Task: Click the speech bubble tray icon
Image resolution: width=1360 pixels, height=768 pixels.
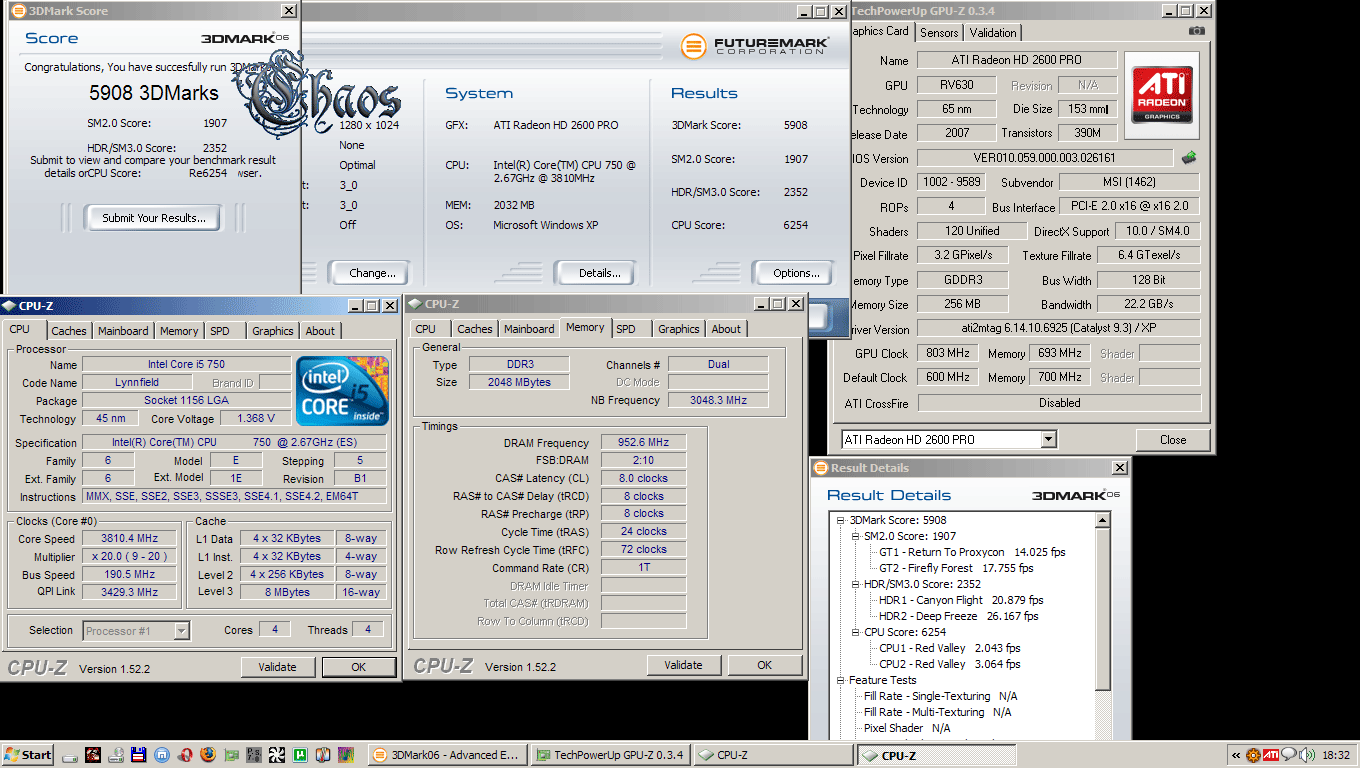Action: (1289, 754)
